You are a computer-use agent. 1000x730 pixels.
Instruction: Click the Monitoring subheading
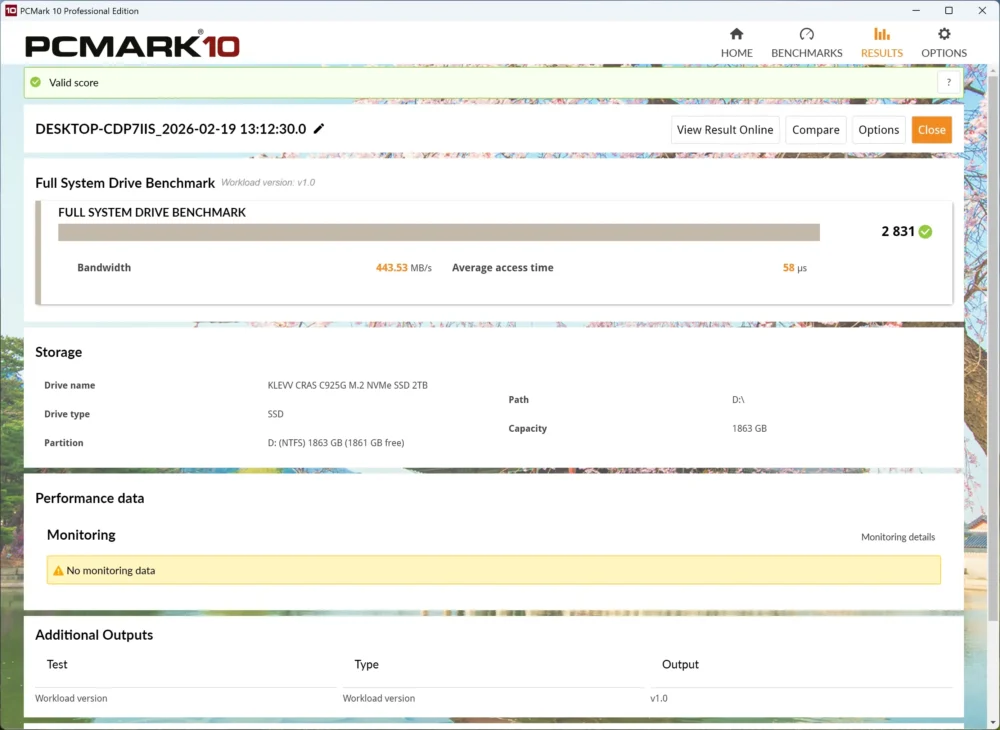pyautogui.click(x=81, y=535)
